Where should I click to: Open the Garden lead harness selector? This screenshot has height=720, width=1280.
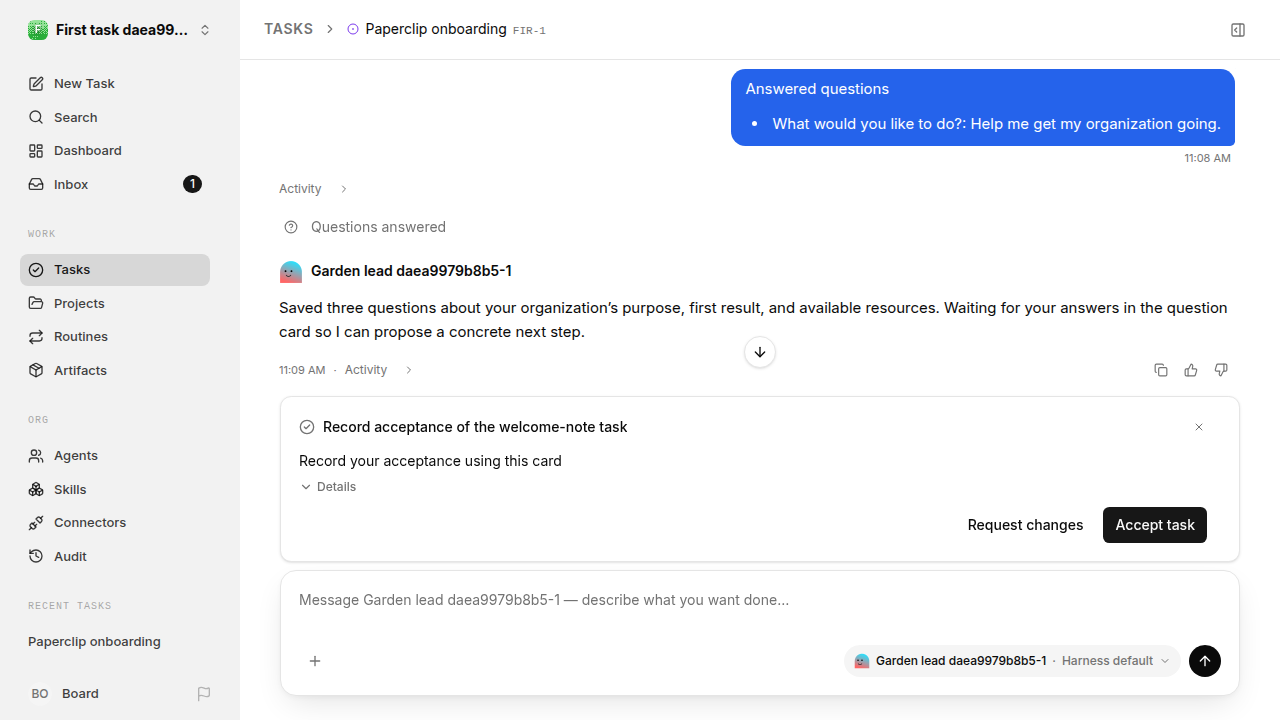(1012, 661)
